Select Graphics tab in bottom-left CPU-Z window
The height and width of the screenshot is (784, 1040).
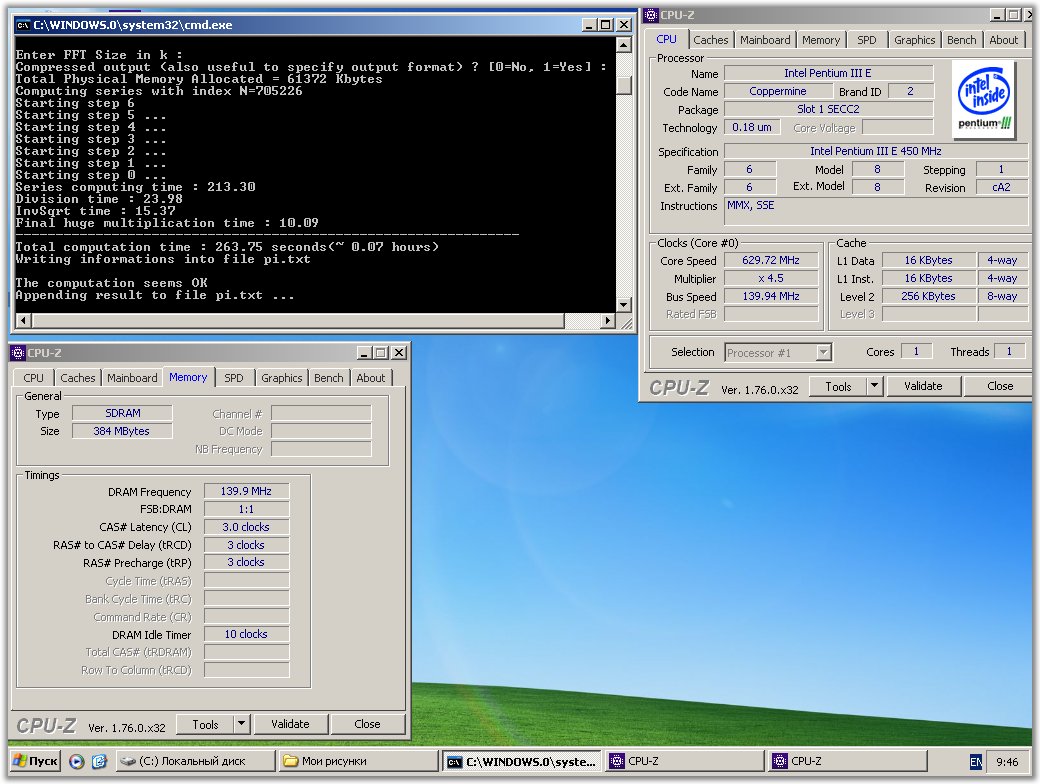[x=281, y=377]
